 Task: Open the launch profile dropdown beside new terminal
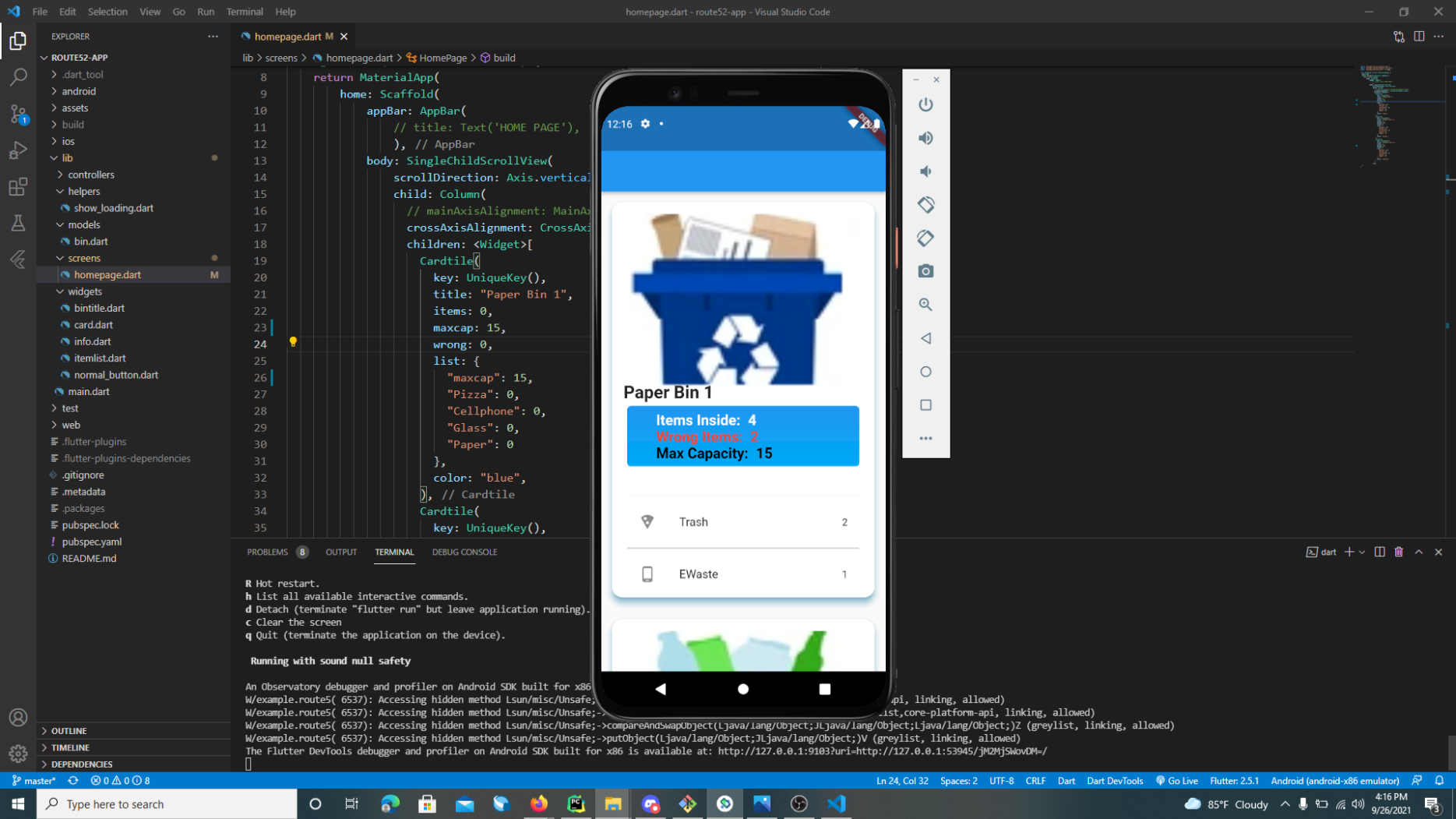point(1362,552)
